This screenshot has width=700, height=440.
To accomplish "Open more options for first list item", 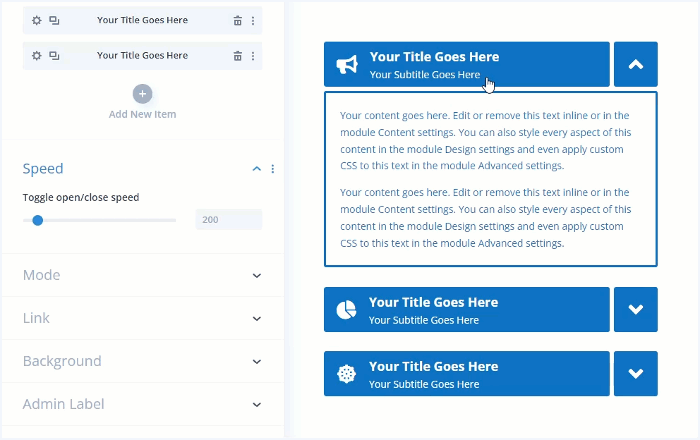I will (x=252, y=20).
